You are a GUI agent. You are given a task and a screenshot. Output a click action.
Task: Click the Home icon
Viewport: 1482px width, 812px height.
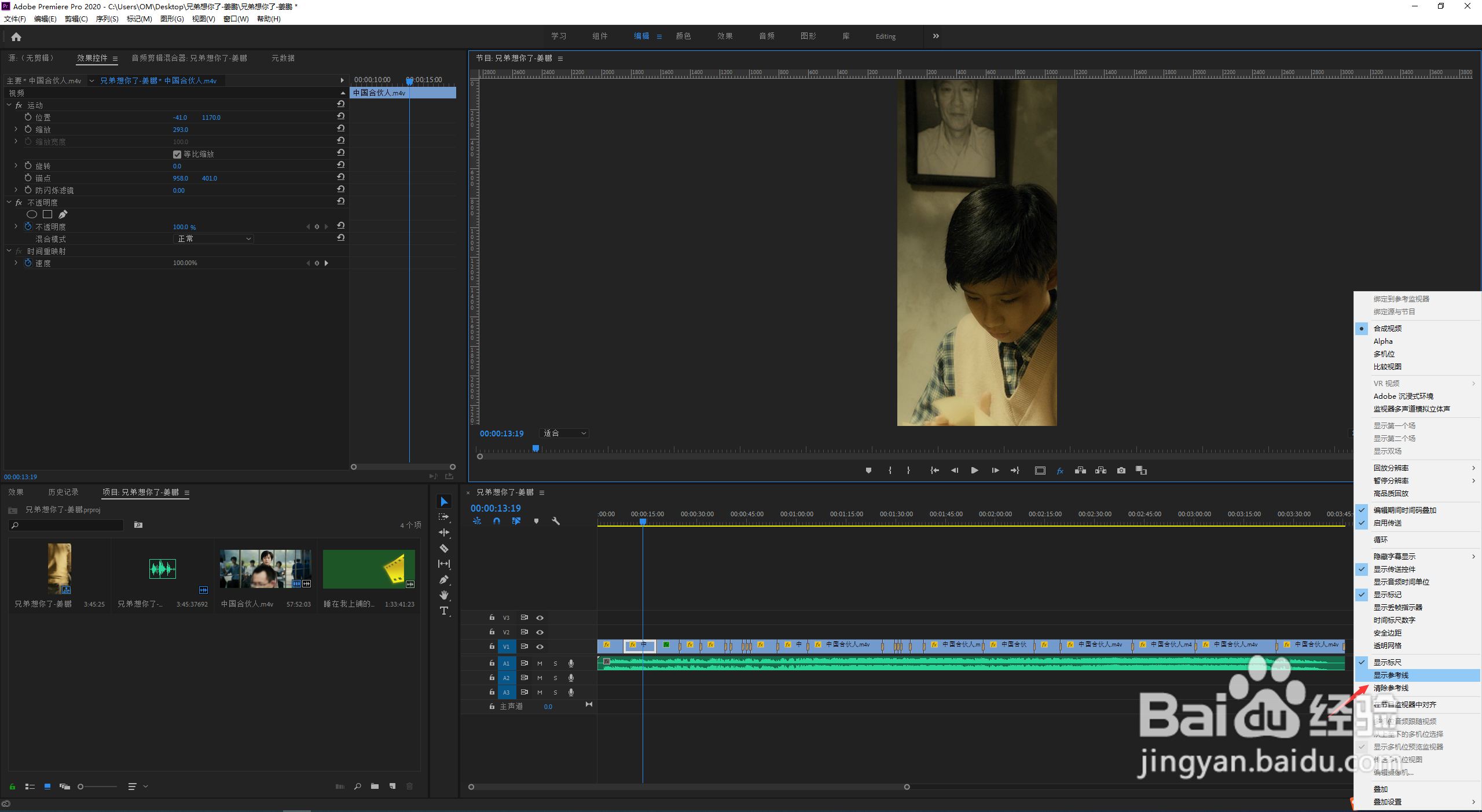pos(16,36)
